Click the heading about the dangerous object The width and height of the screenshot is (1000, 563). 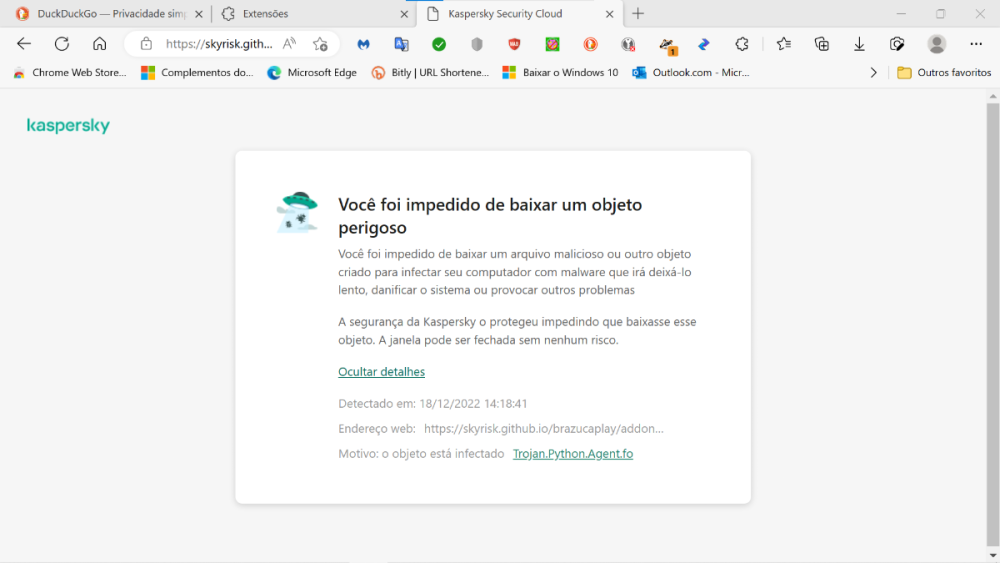pos(490,216)
